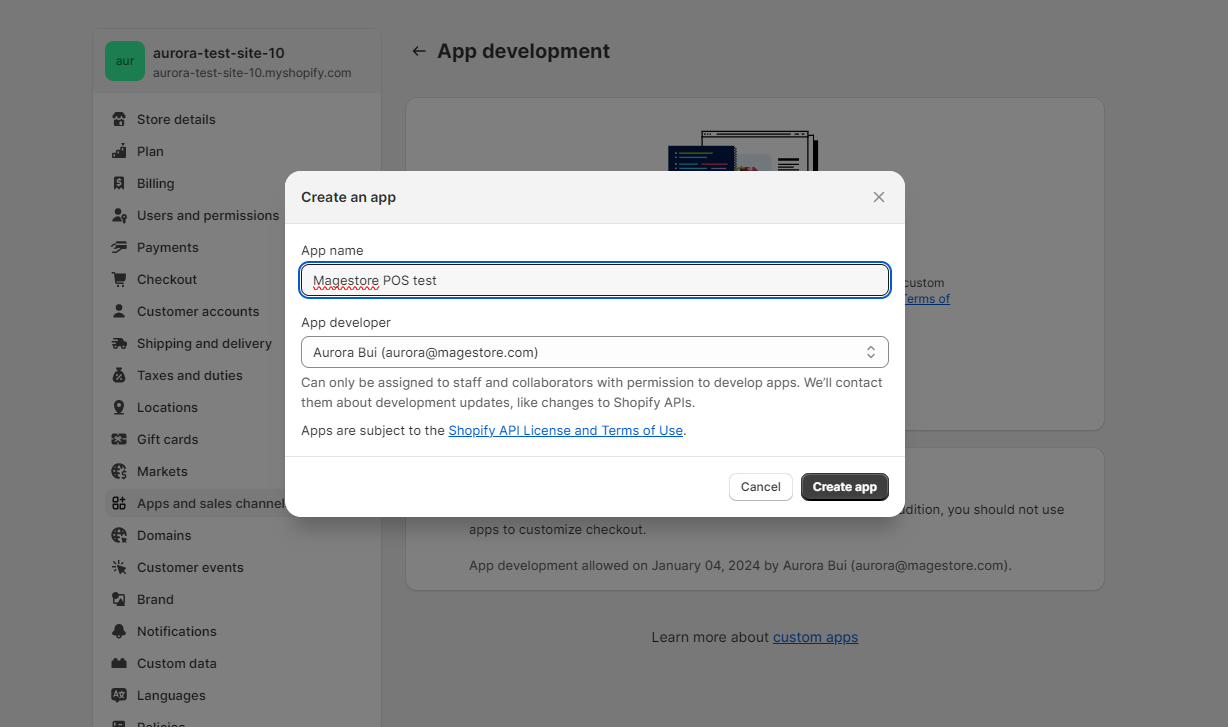Click the Taxes and duties icon
The height and width of the screenshot is (727, 1228).
pos(118,375)
